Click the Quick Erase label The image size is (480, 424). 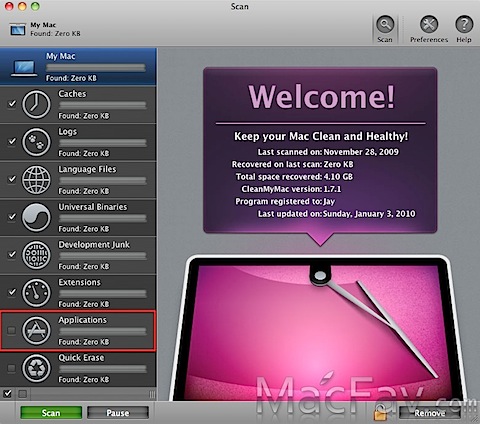tap(81, 358)
